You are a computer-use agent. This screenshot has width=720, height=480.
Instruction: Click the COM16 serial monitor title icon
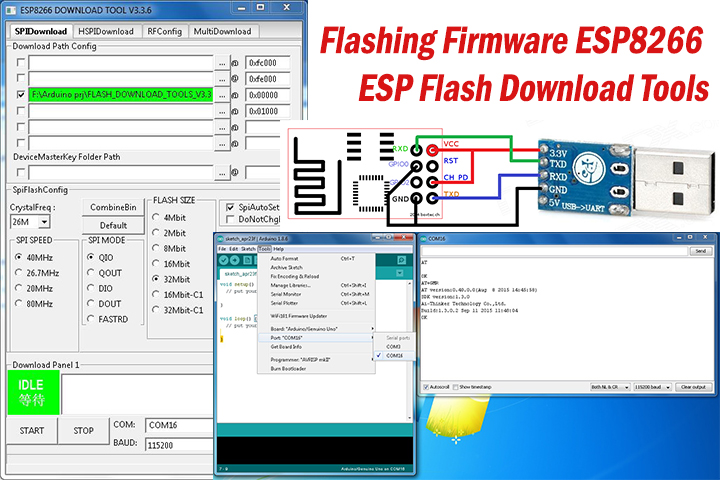(422, 239)
